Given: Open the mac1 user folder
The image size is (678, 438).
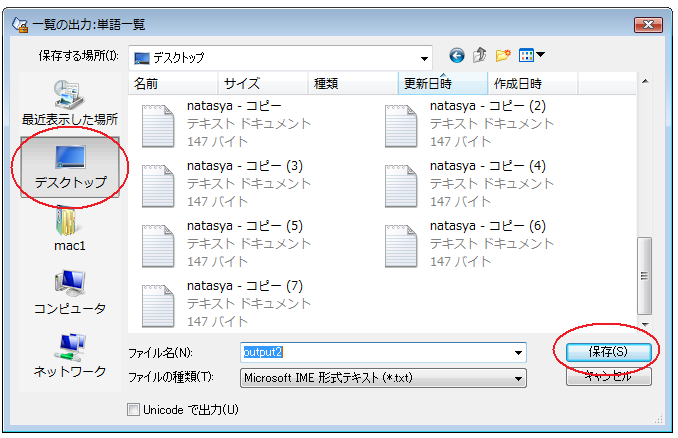Looking at the screenshot, I should [69, 228].
